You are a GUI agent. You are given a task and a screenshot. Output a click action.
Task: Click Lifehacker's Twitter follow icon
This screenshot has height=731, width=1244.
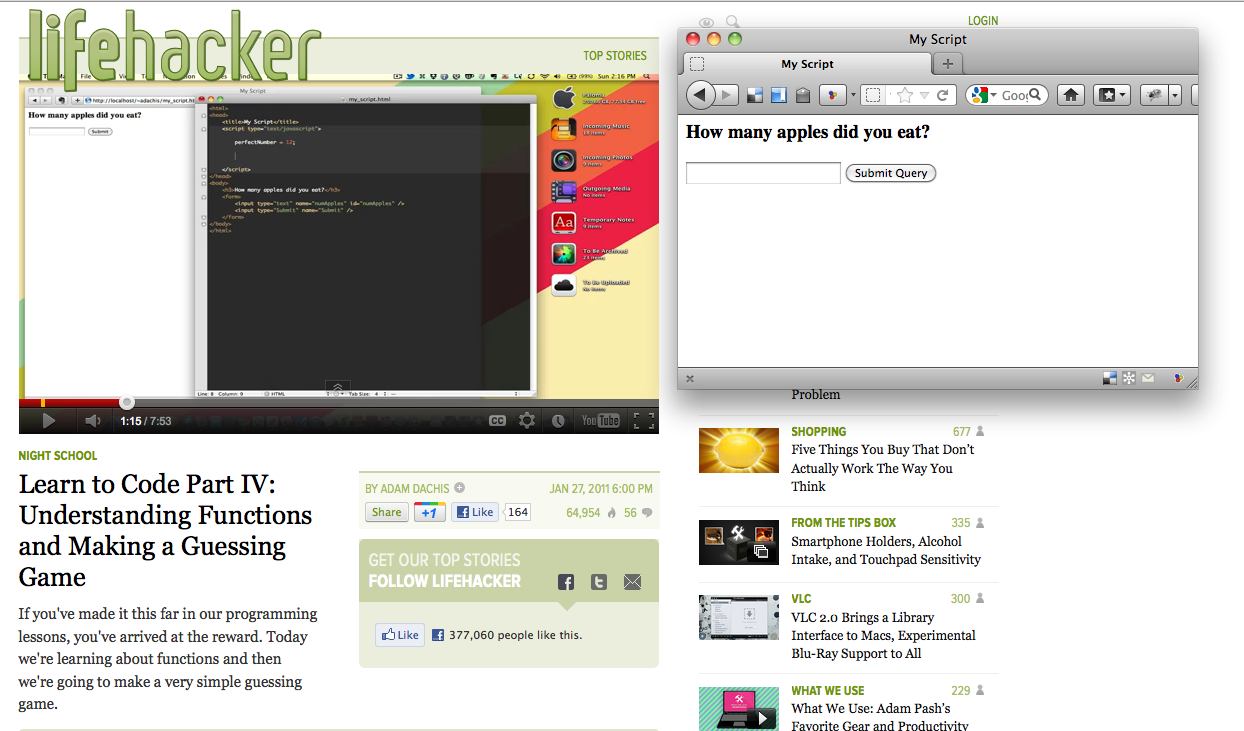tap(599, 582)
